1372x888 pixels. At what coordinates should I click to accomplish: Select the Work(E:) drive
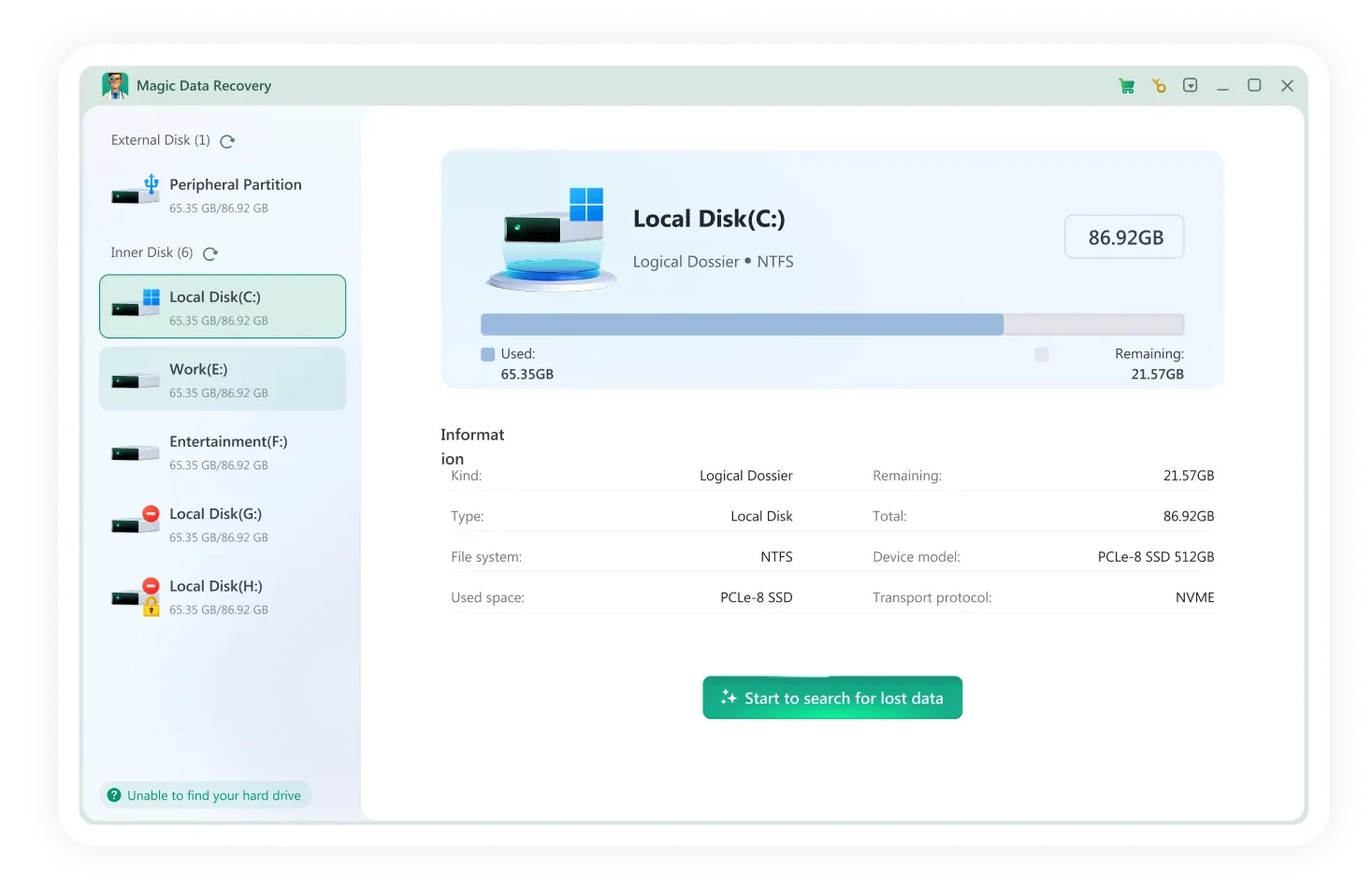tap(223, 380)
